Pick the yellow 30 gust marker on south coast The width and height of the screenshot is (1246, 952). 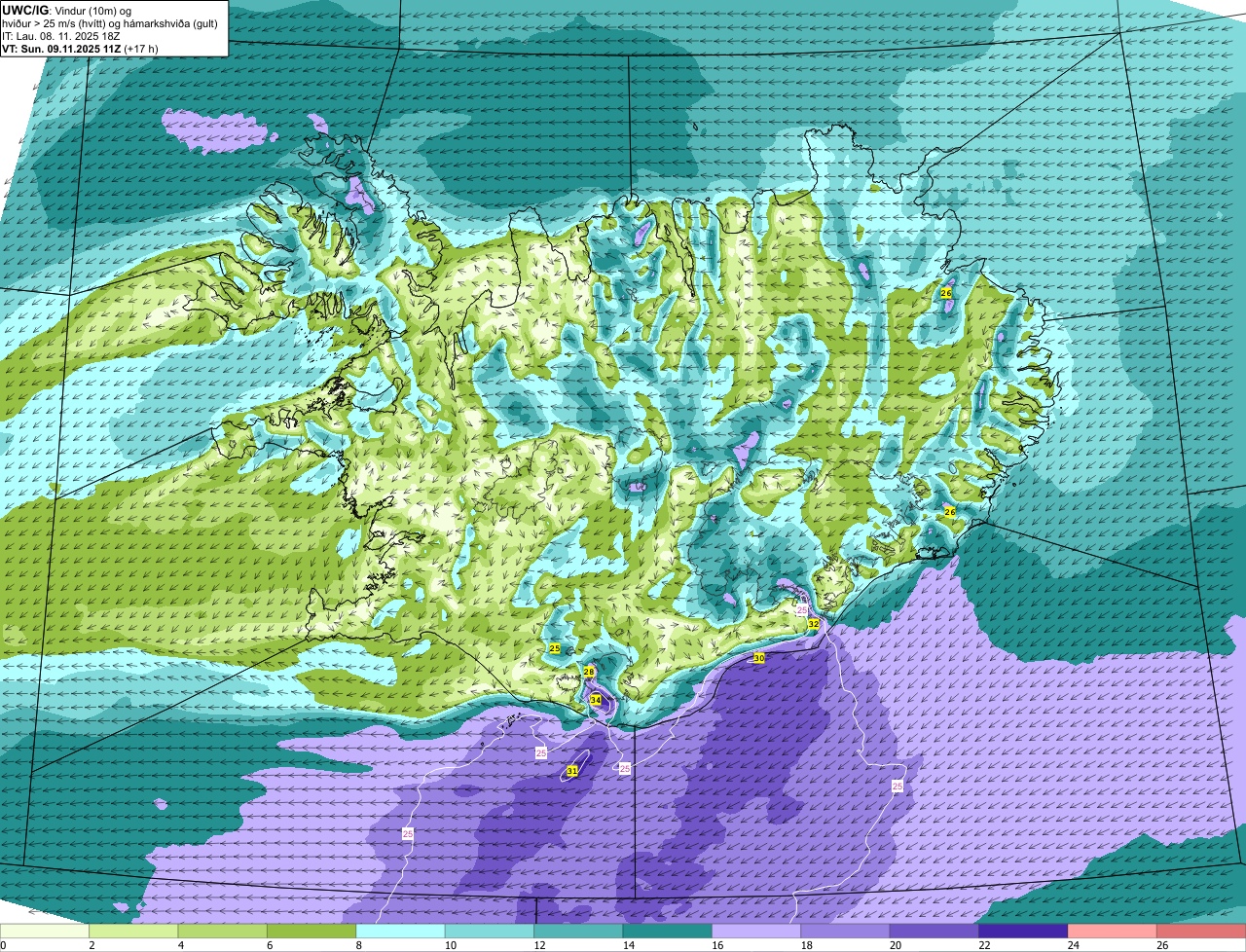coord(758,658)
